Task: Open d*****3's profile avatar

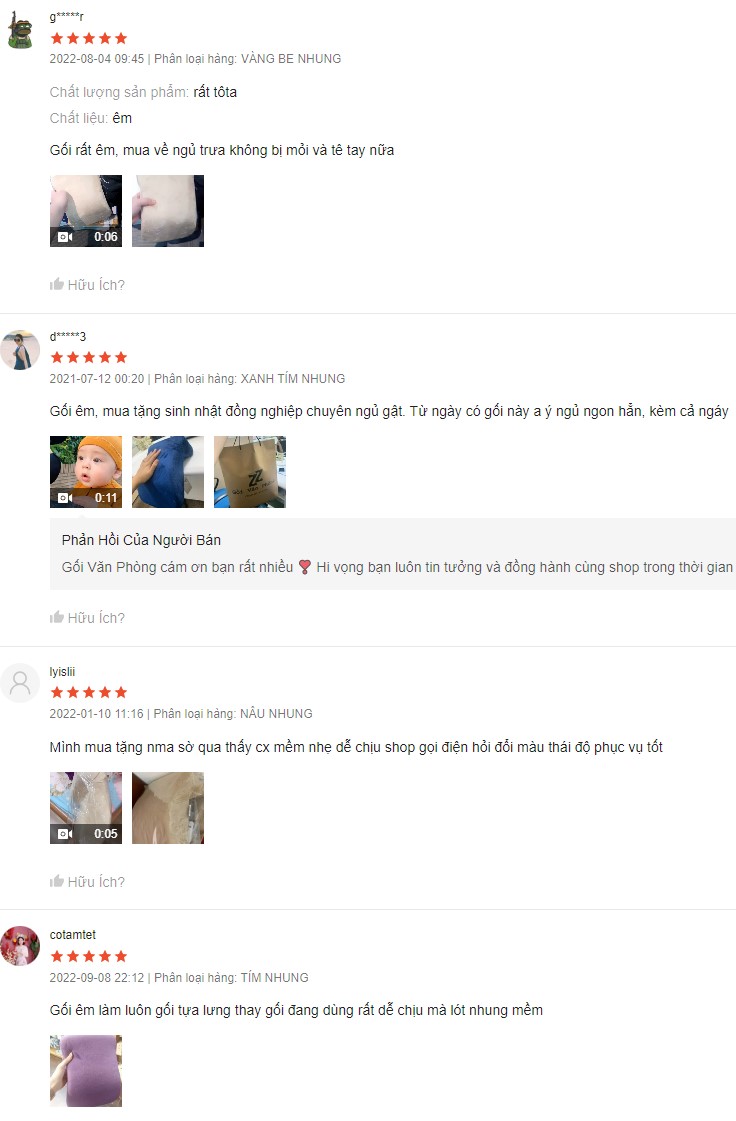Action: coord(20,350)
